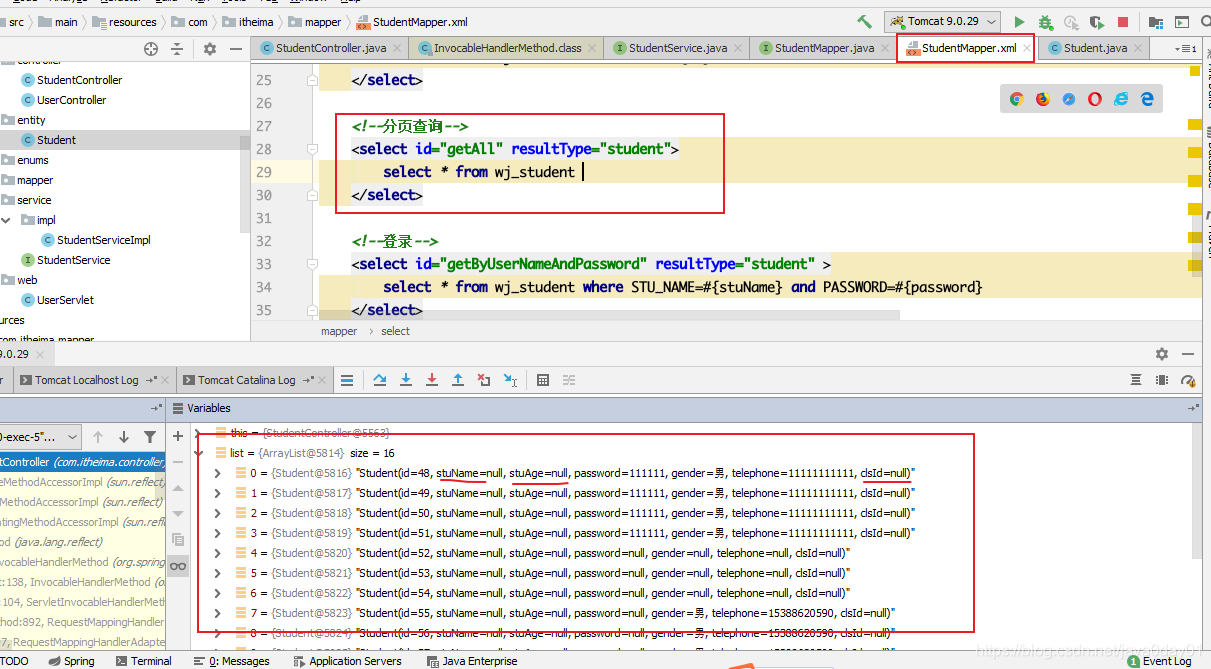1211x669 pixels.
Task: Expand list element 4 Student@5820
Action: pyautogui.click(x=218, y=553)
